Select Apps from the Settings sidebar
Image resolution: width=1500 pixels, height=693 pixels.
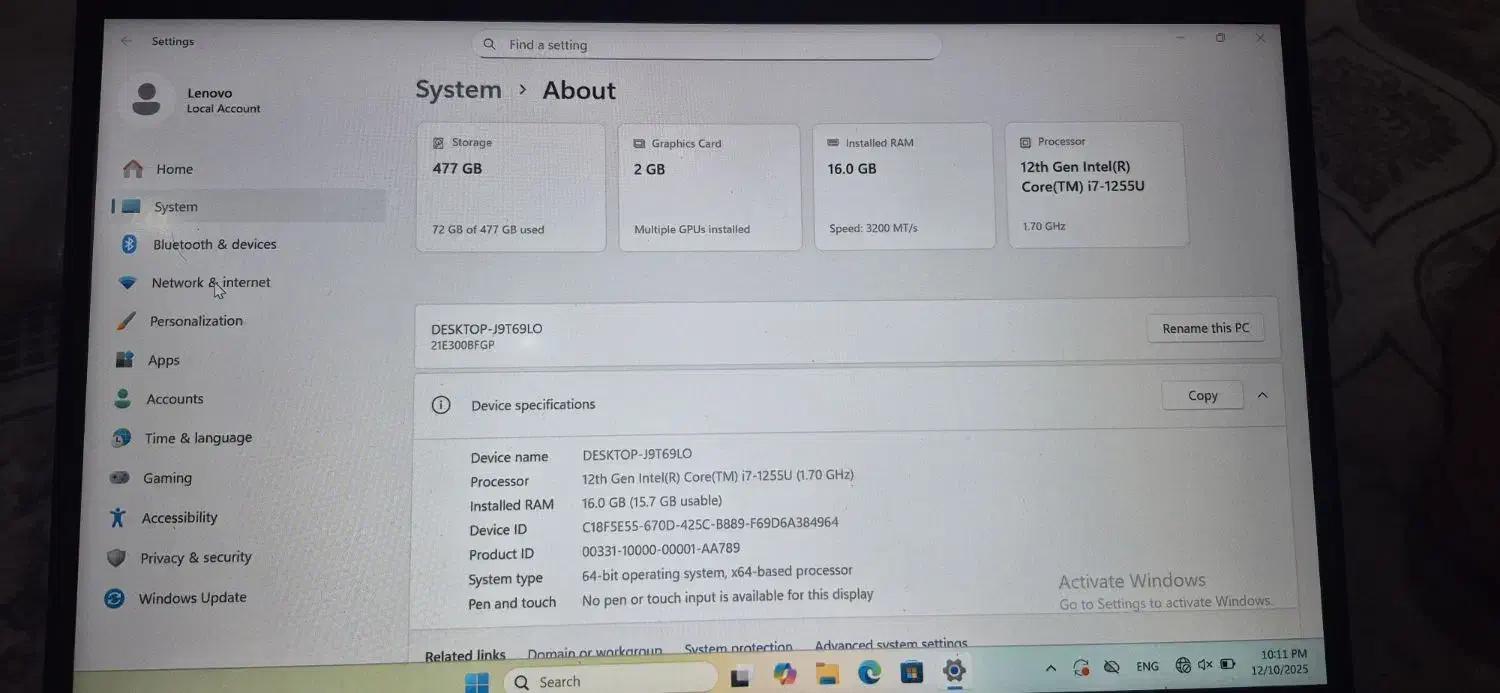point(164,359)
